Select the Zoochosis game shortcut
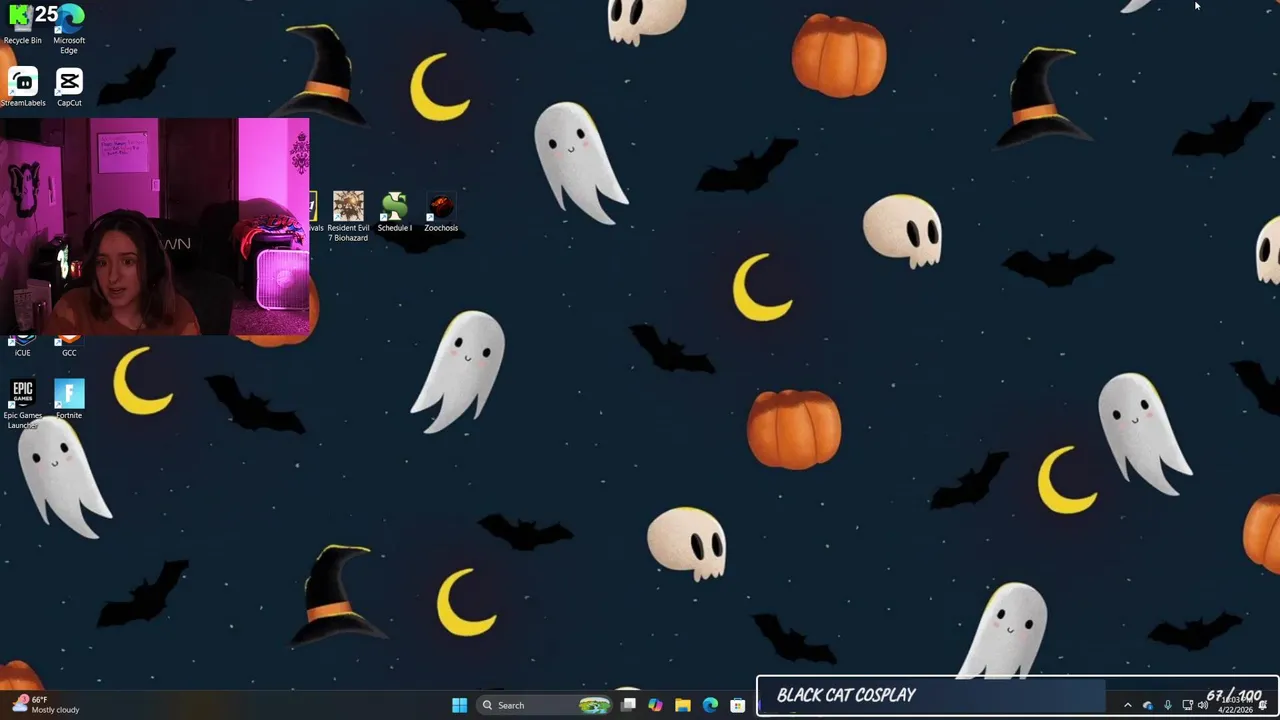This screenshot has height=720, width=1280. [x=441, y=212]
